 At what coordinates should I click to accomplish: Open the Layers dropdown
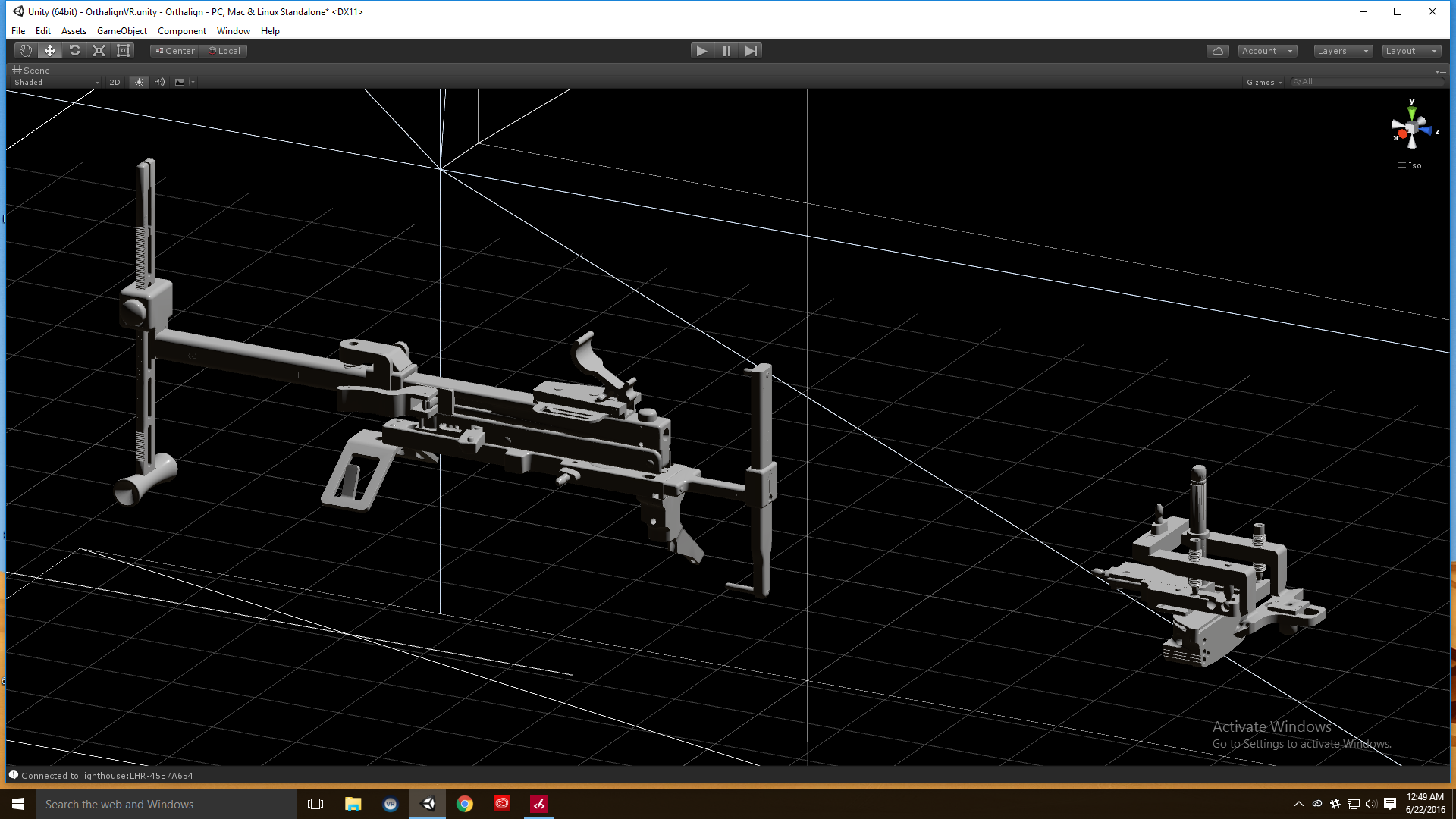pos(1343,51)
